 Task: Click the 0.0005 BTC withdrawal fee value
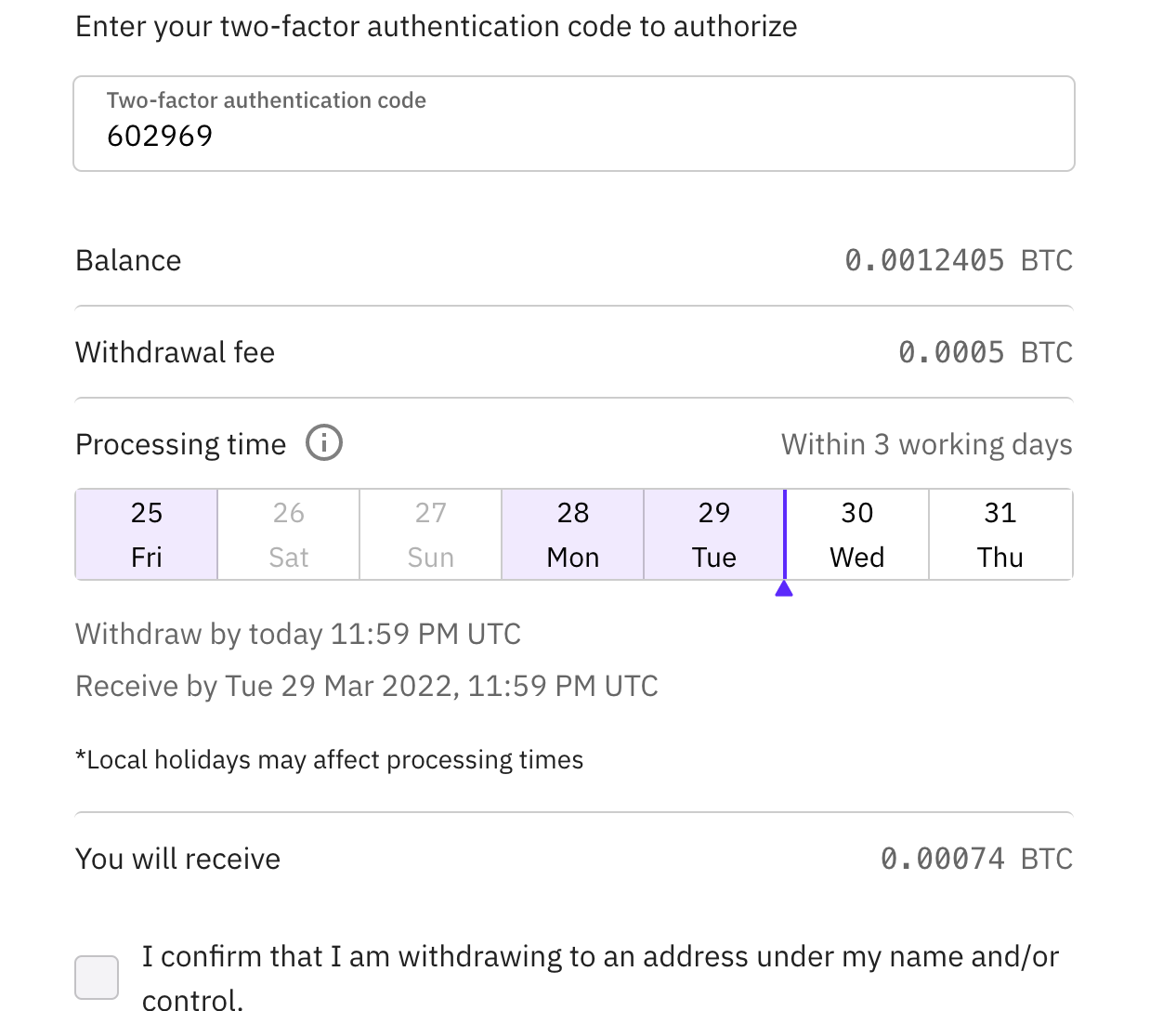[x=986, y=352]
